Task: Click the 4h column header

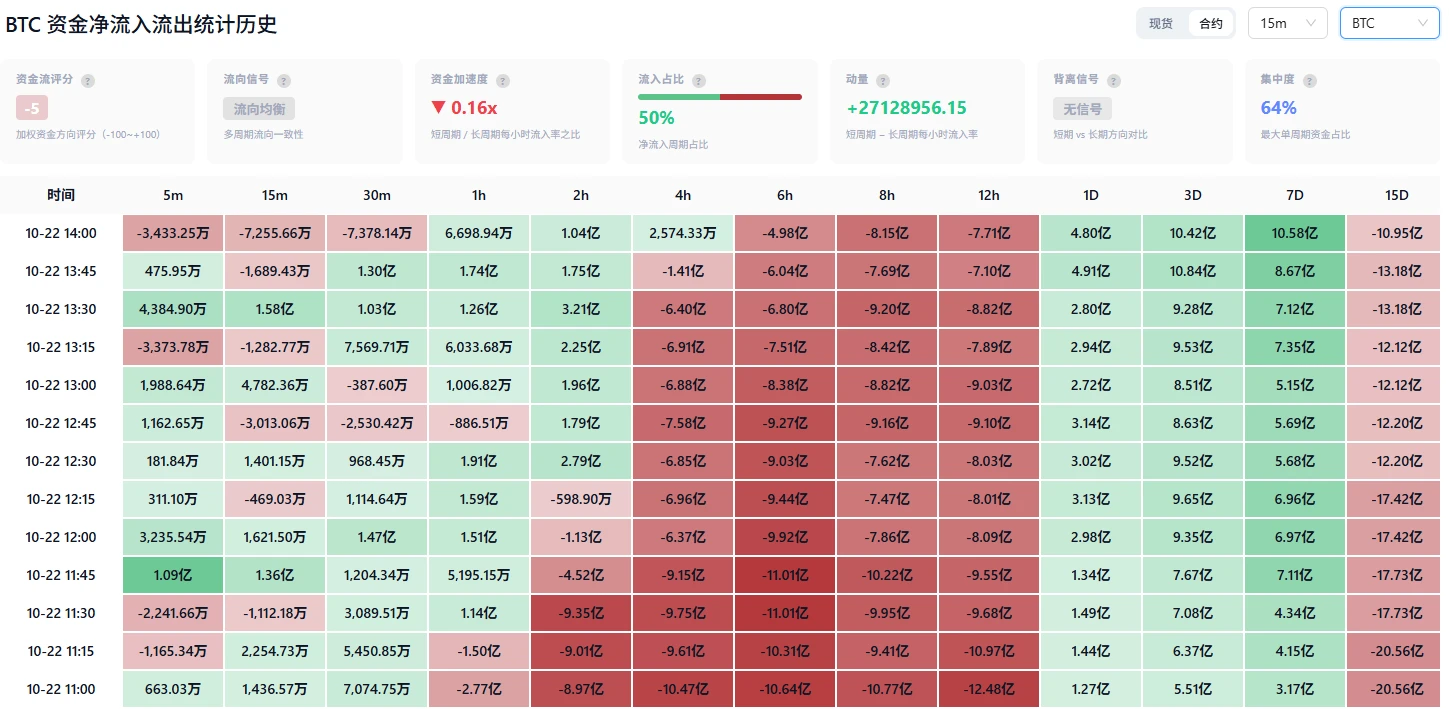Action: [683, 195]
